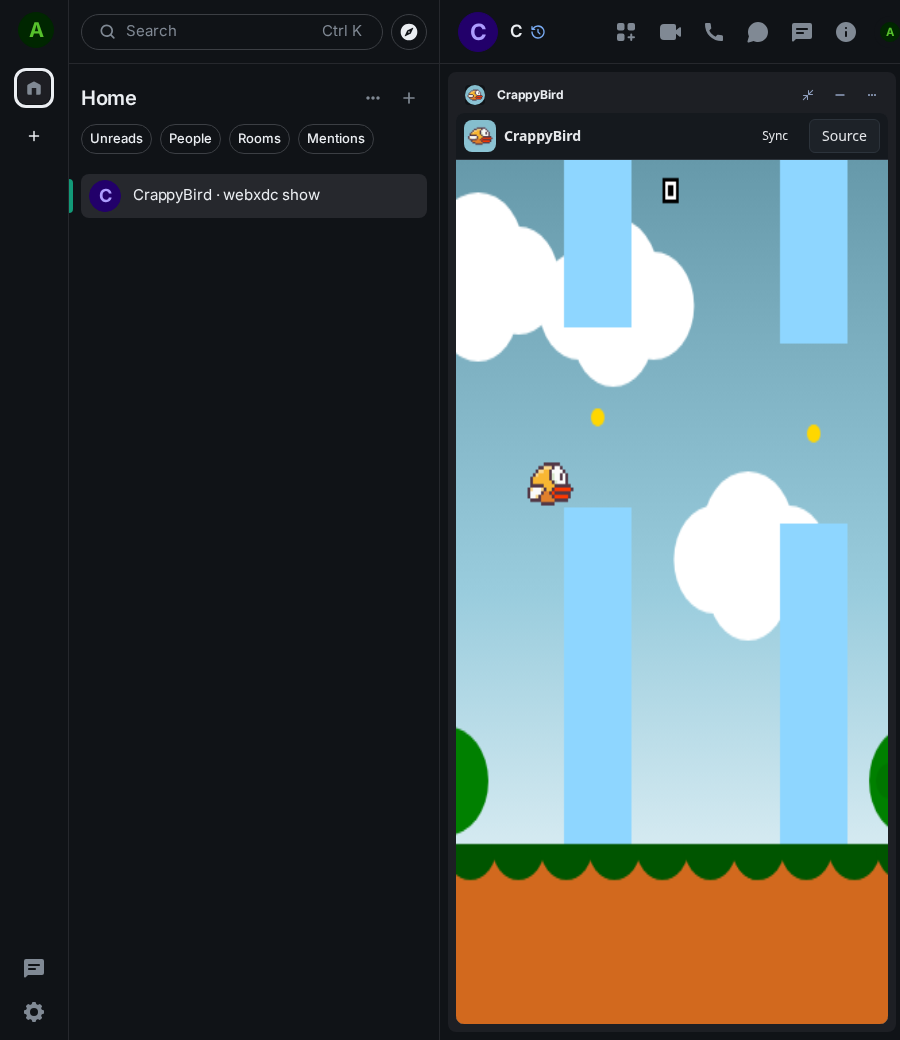Click the Source button

[x=844, y=136]
